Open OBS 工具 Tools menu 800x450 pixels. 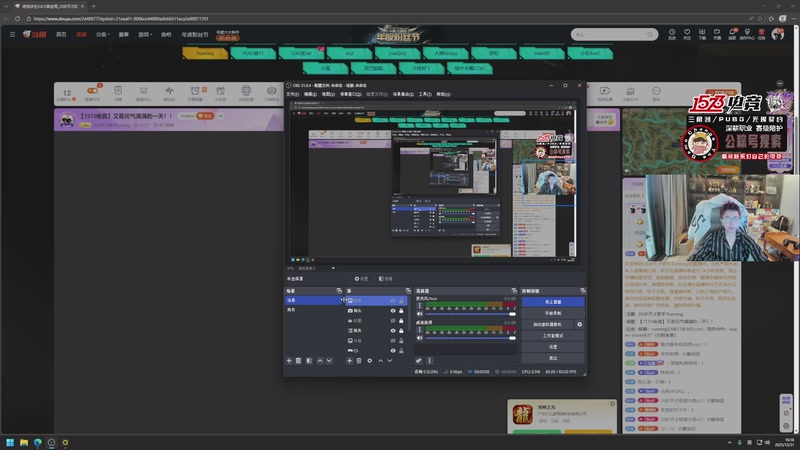point(425,94)
